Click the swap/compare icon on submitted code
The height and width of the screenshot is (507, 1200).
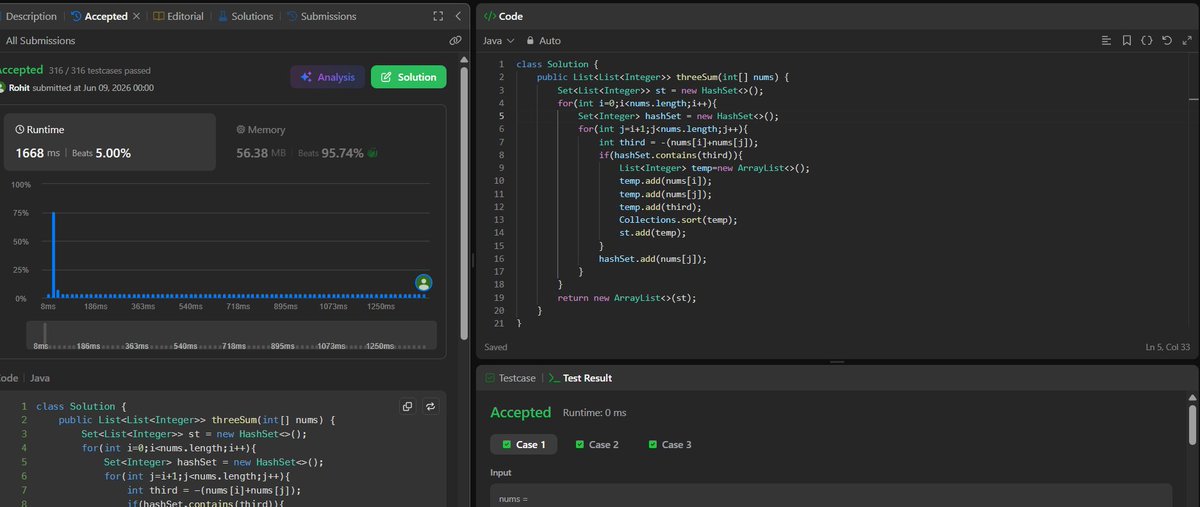(x=431, y=406)
